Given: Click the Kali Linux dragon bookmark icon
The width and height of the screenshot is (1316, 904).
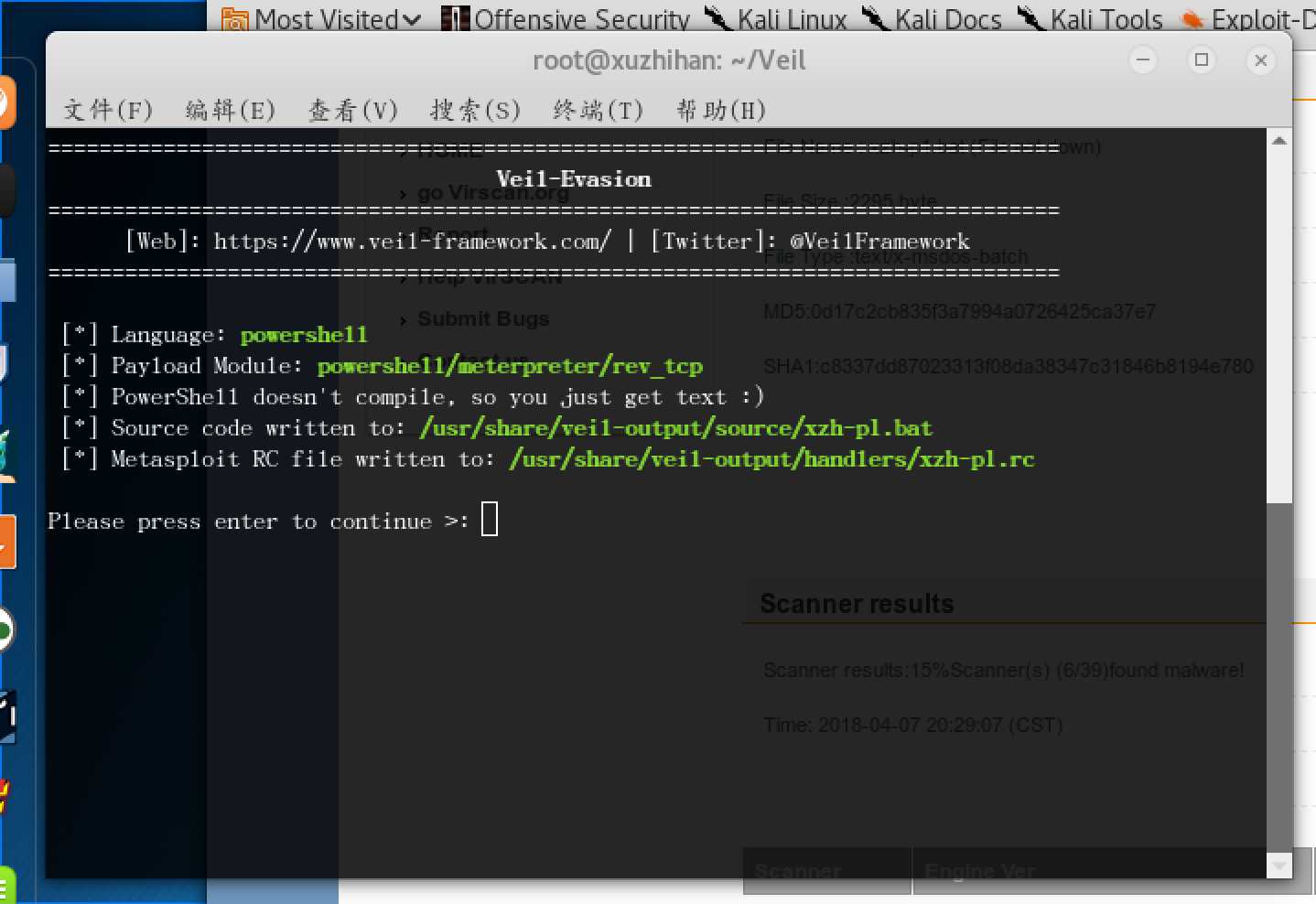Looking at the screenshot, I should pyautogui.click(x=718, y=17).
